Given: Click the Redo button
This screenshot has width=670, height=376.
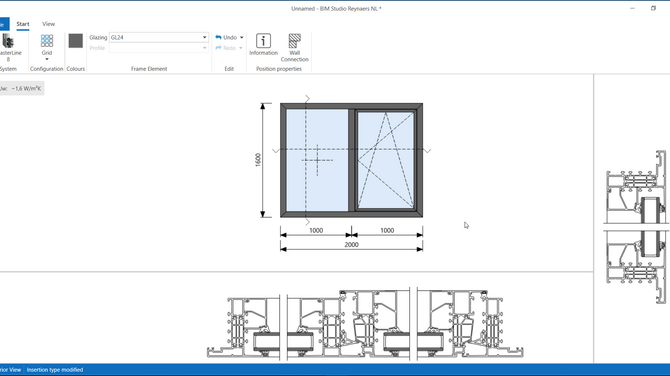Looking at the screenshot, I should tap(226, 48).
